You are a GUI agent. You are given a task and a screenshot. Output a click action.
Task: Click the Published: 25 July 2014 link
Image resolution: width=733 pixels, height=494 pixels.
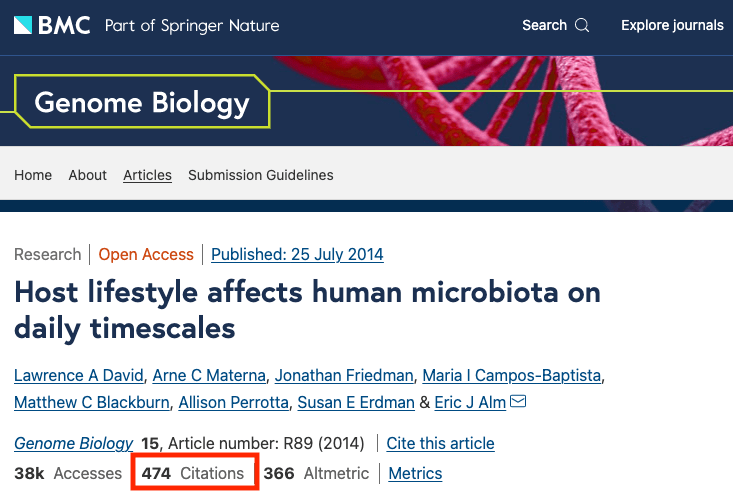click(297, 254)
